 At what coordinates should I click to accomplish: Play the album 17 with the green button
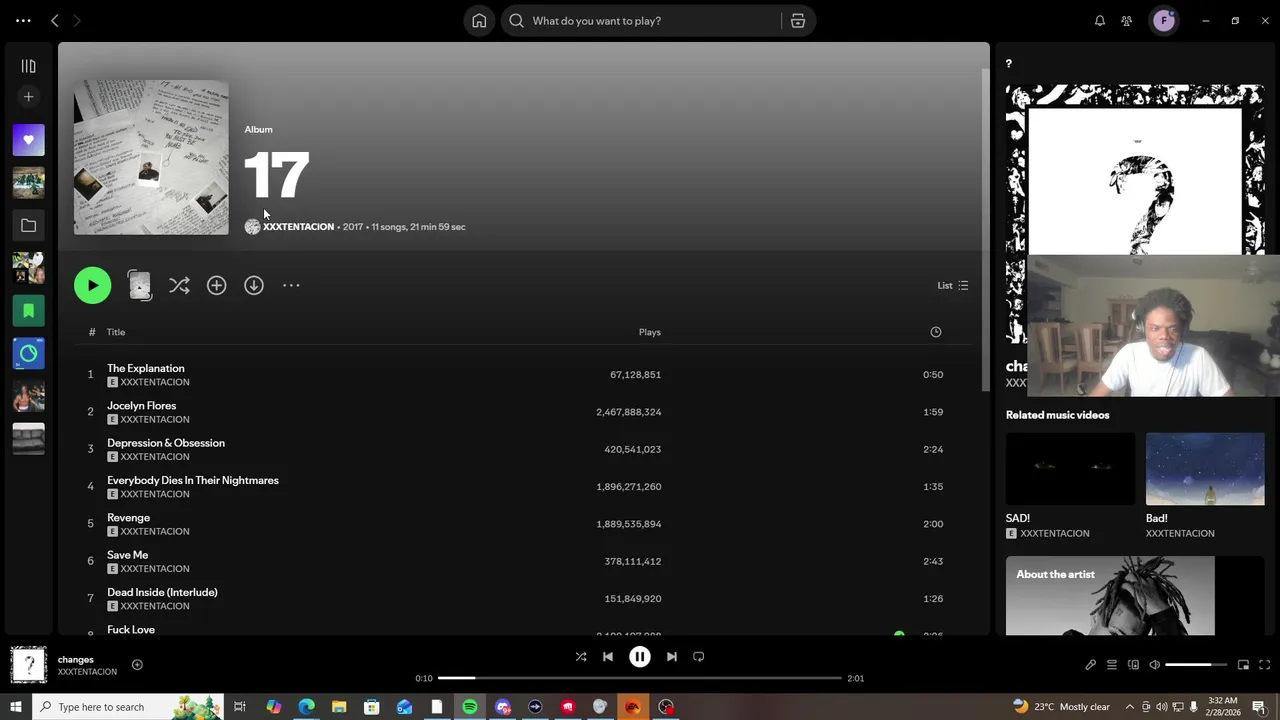93,286
